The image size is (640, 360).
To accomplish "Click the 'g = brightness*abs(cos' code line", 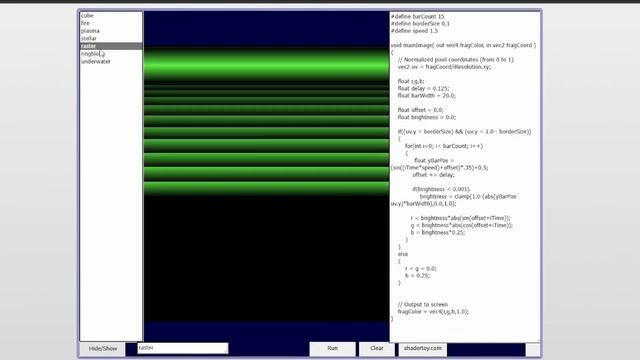I will [x=462, y=225].
